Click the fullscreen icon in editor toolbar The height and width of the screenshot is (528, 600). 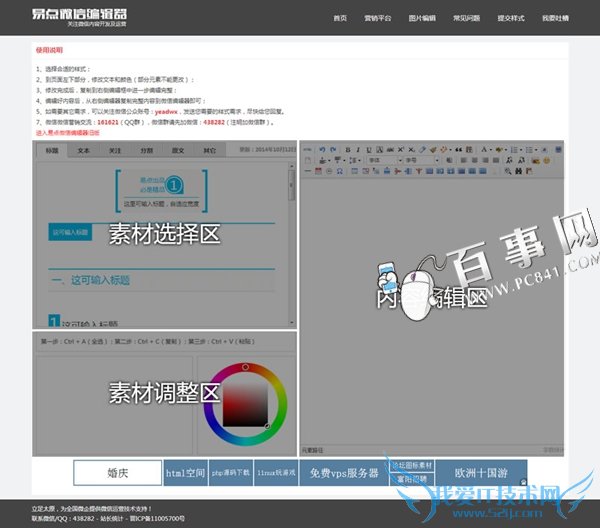[558, 150]
